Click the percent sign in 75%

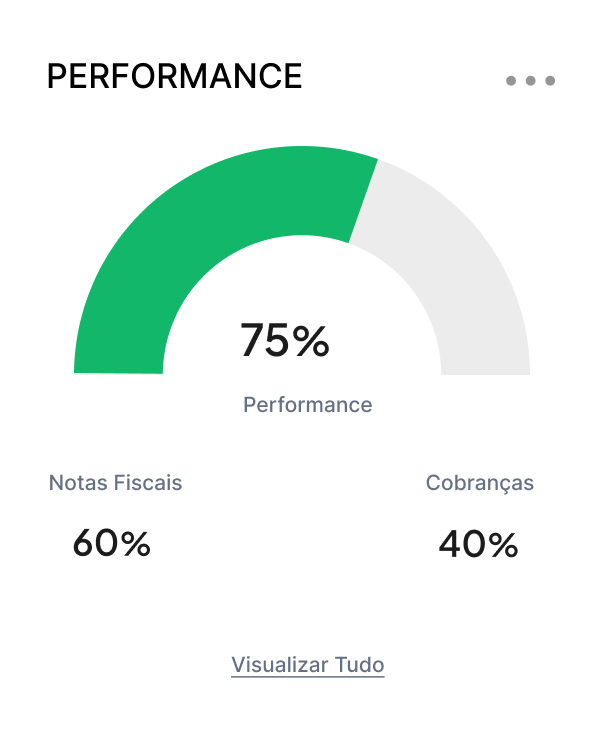313,341
